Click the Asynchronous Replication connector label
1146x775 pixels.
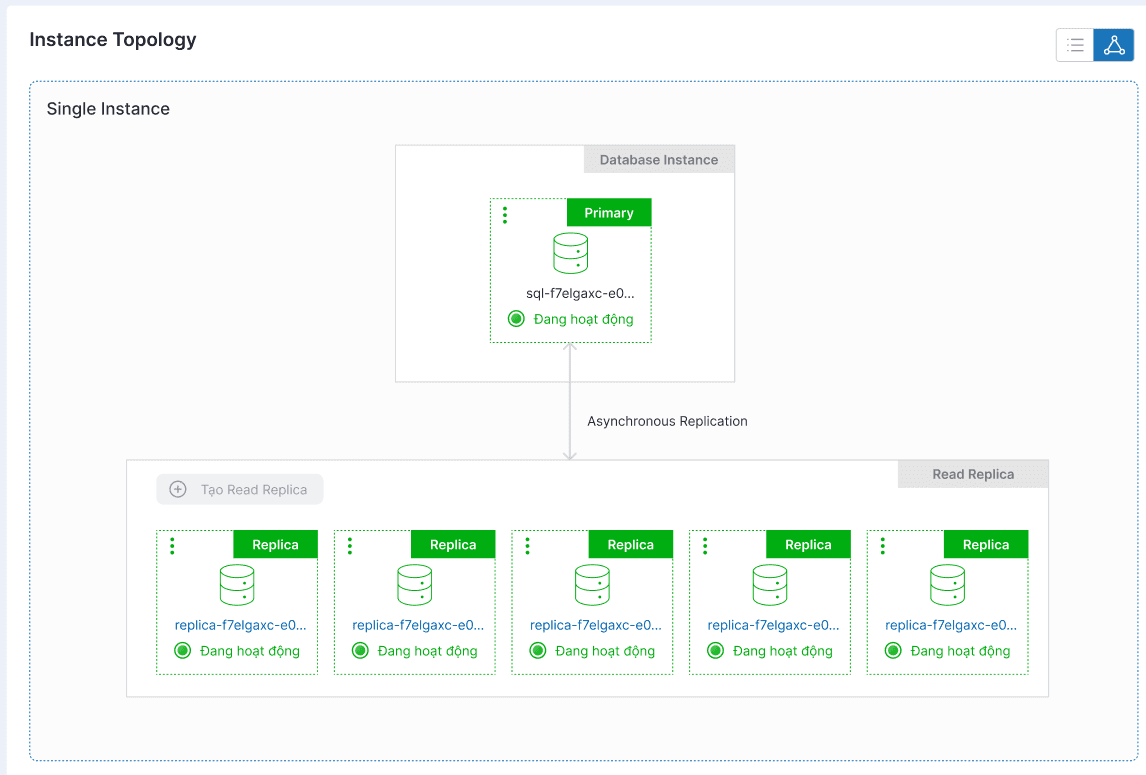[x=667, y=421]
